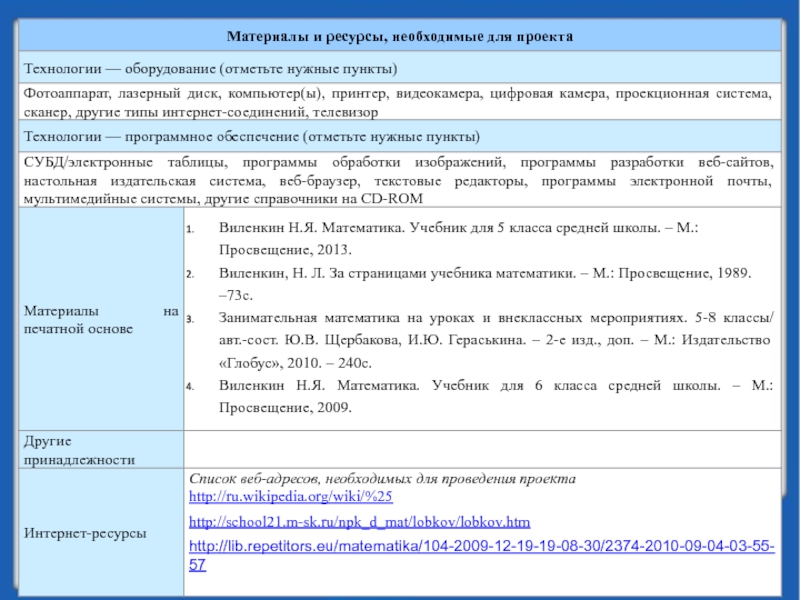The image size is (800, 600).
Task: Click 'Список веб-адресов, необходимых для проведения проекта'
Action: (x=382, y=479)
